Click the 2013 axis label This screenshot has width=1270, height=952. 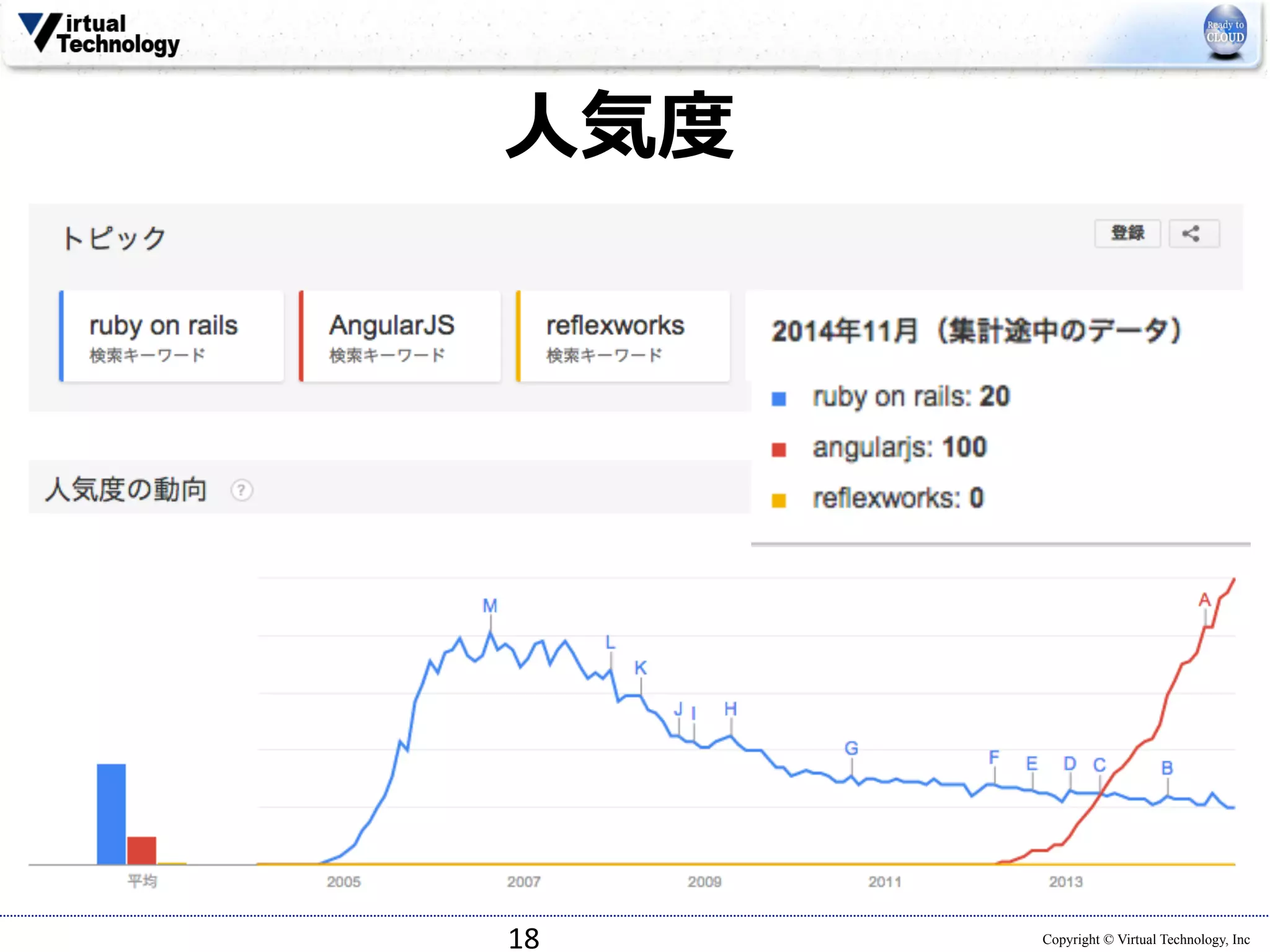tap(1066, 881)
